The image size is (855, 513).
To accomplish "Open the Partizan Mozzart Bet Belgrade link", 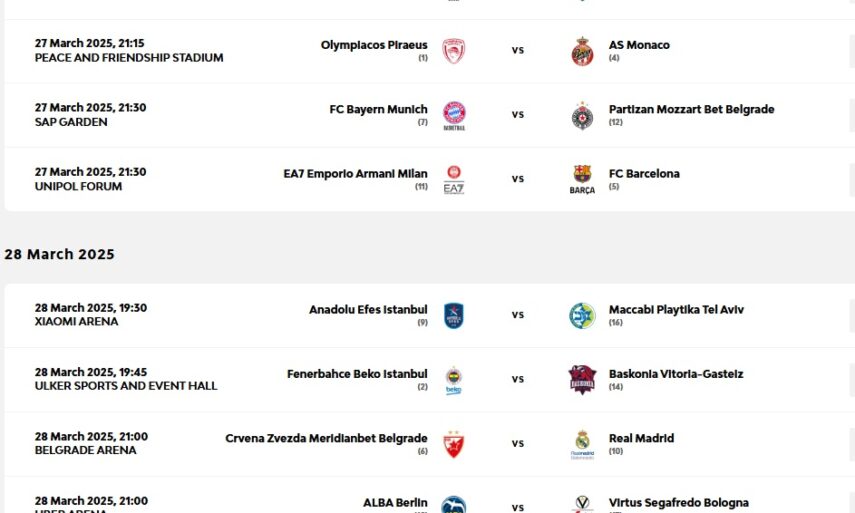I will [x=691, y=109].
